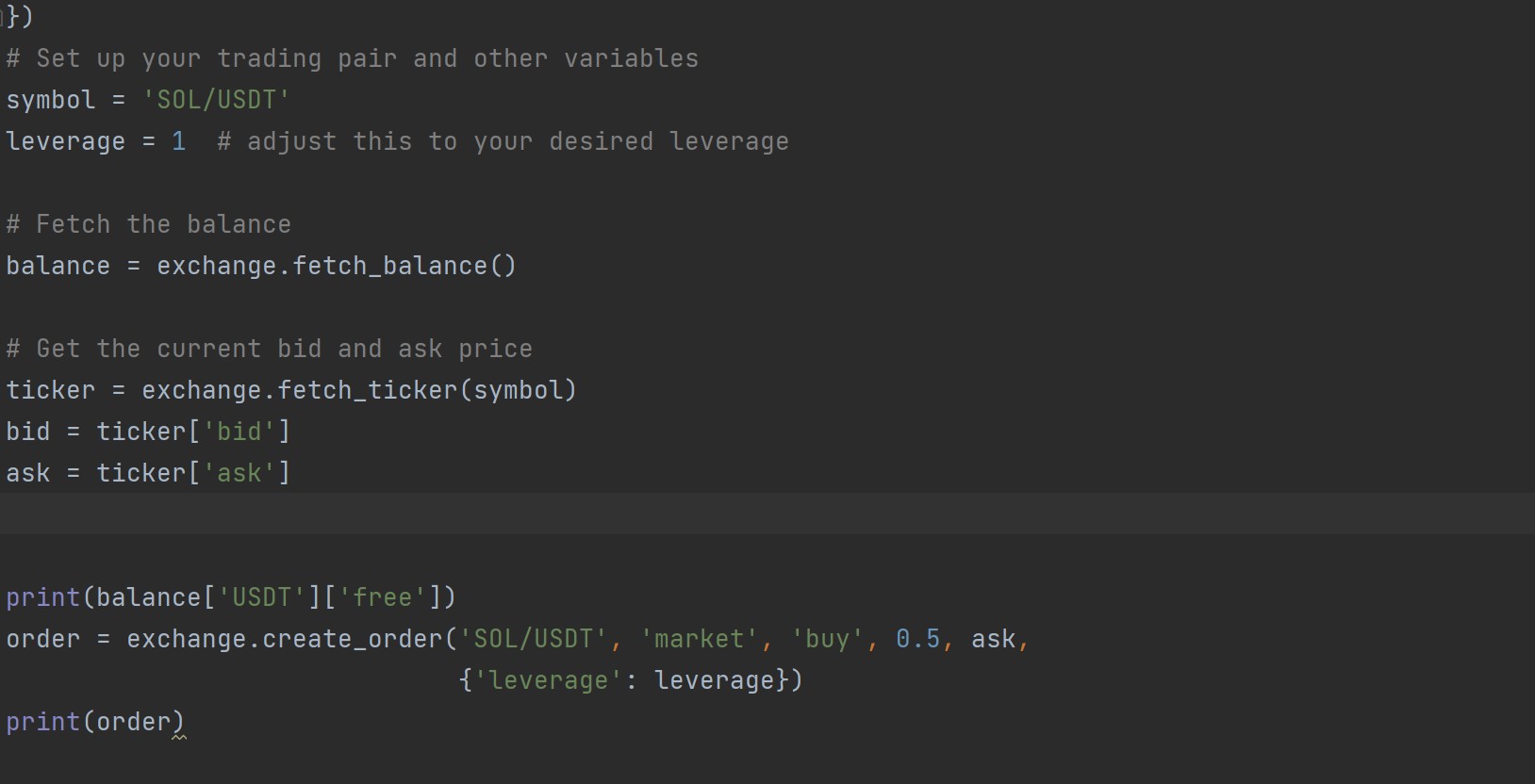Click the 'buy' string argument
Screen dimensions: 1535x784
pos(827,639)
